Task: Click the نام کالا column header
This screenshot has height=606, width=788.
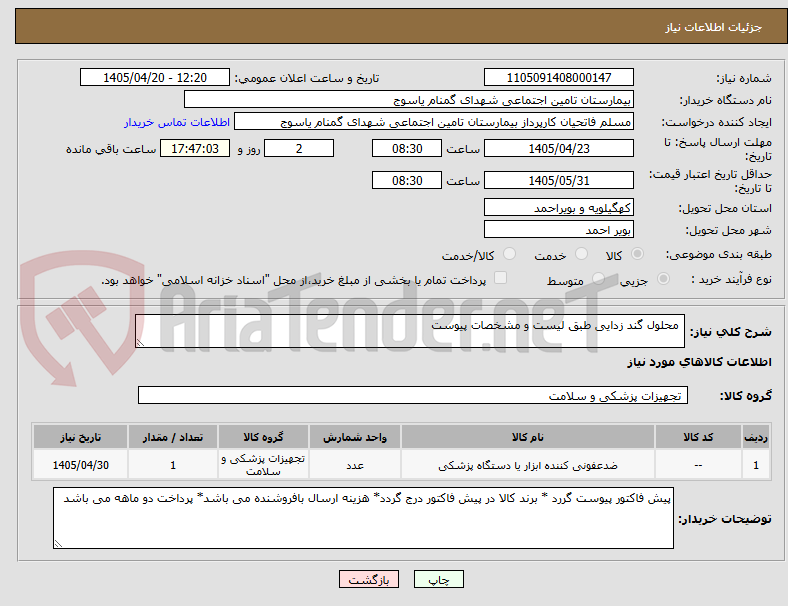Action: [x=528, y=437]
